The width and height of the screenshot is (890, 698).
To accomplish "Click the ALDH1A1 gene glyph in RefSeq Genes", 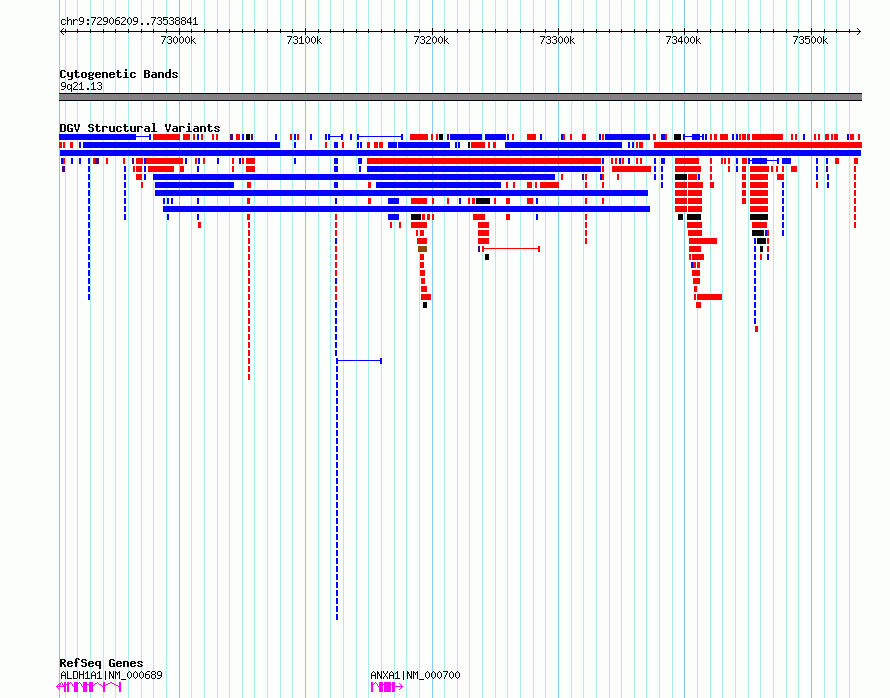I will pyautogui.click(x=89, y=687).
